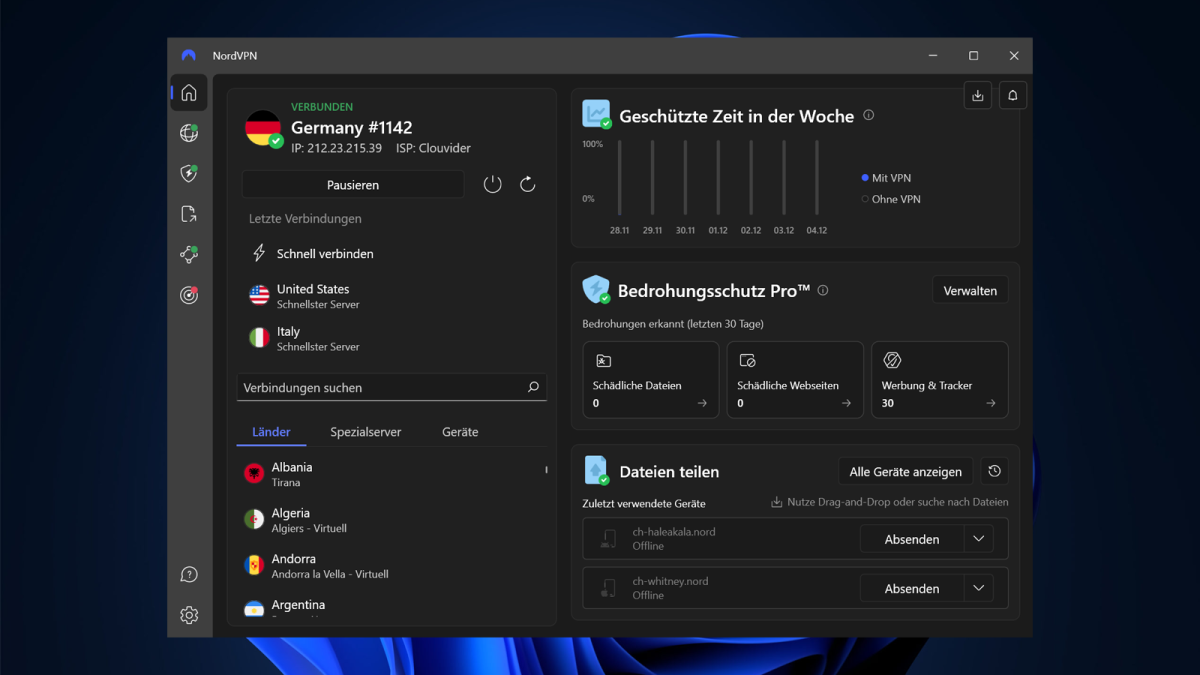Disconnect using the power icon next to Pausieren
Screen dimensions: 1200x675
point(492,184)
